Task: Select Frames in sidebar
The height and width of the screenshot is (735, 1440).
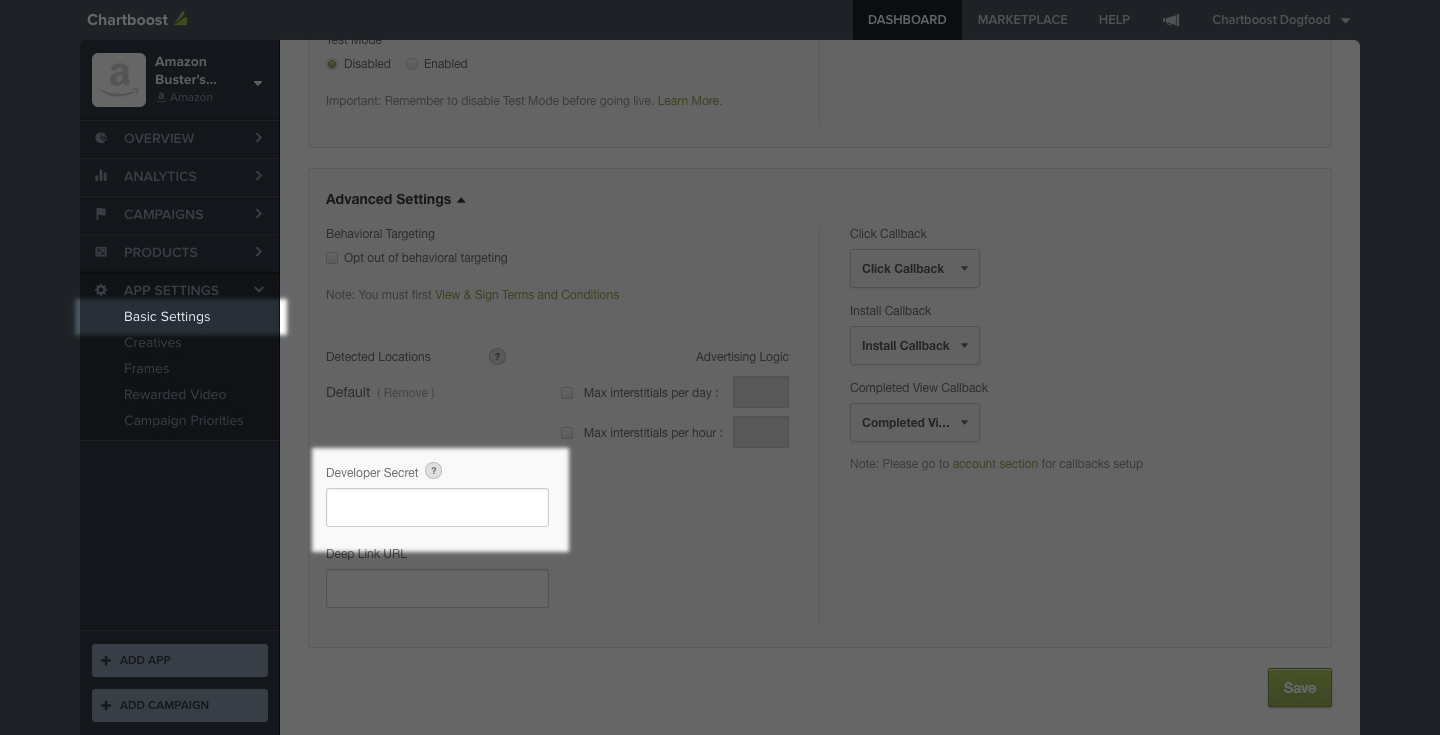Action: 147,368
